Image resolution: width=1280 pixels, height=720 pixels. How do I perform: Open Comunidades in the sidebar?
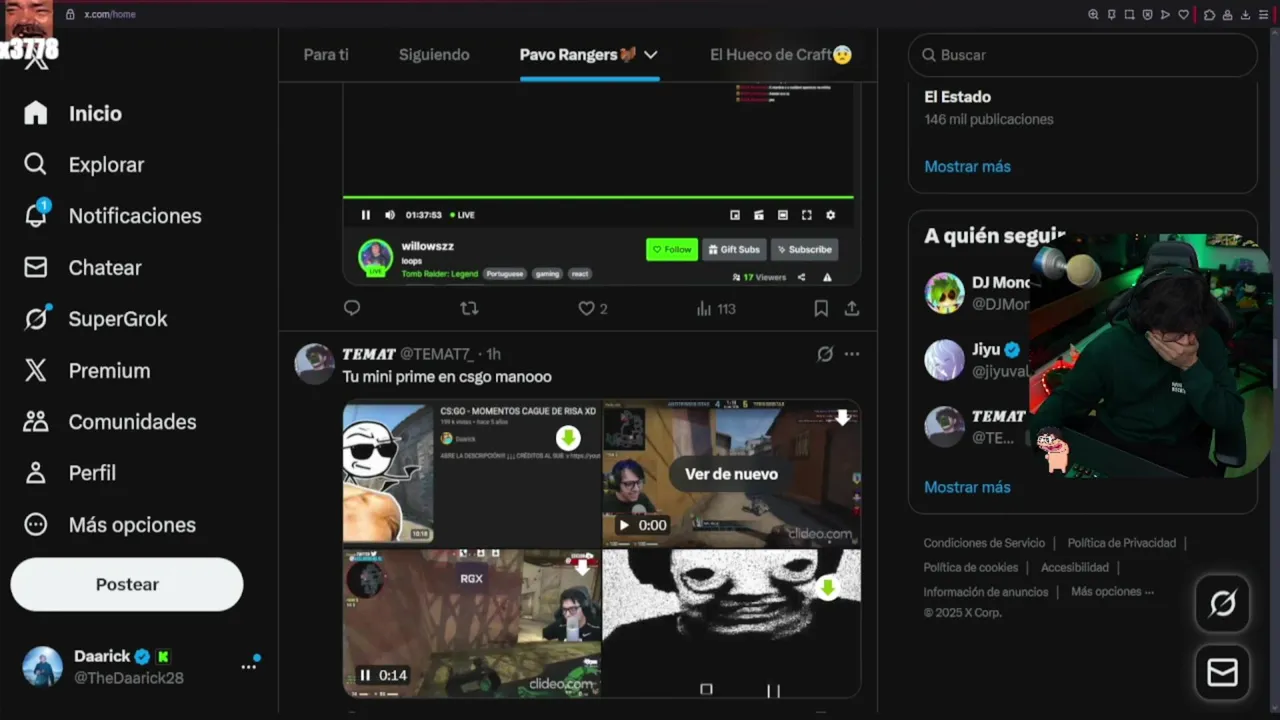click(109, 422)
